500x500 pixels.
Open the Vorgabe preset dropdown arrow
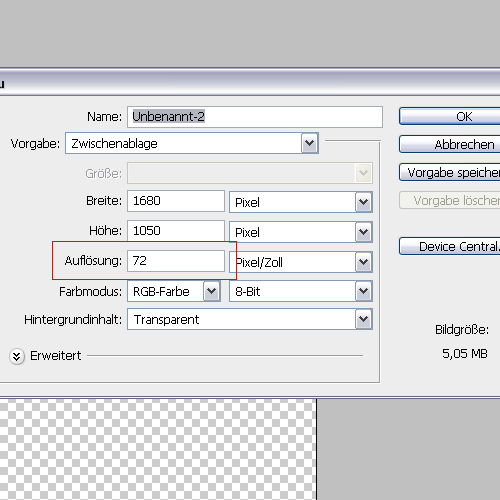[x=310, y=143]
